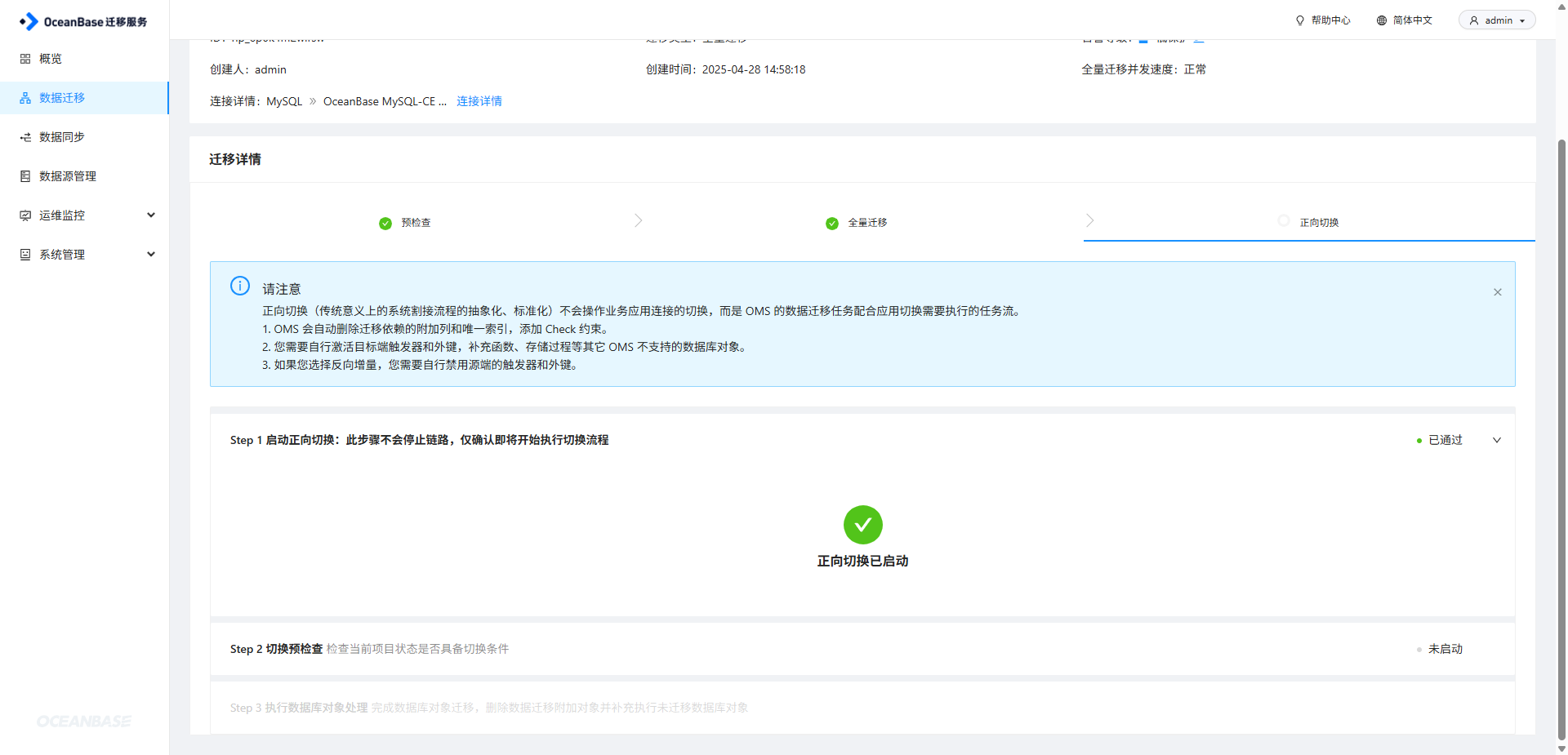Open the 概览 menu item
The image size is (1568, 755).
[84, 59]
